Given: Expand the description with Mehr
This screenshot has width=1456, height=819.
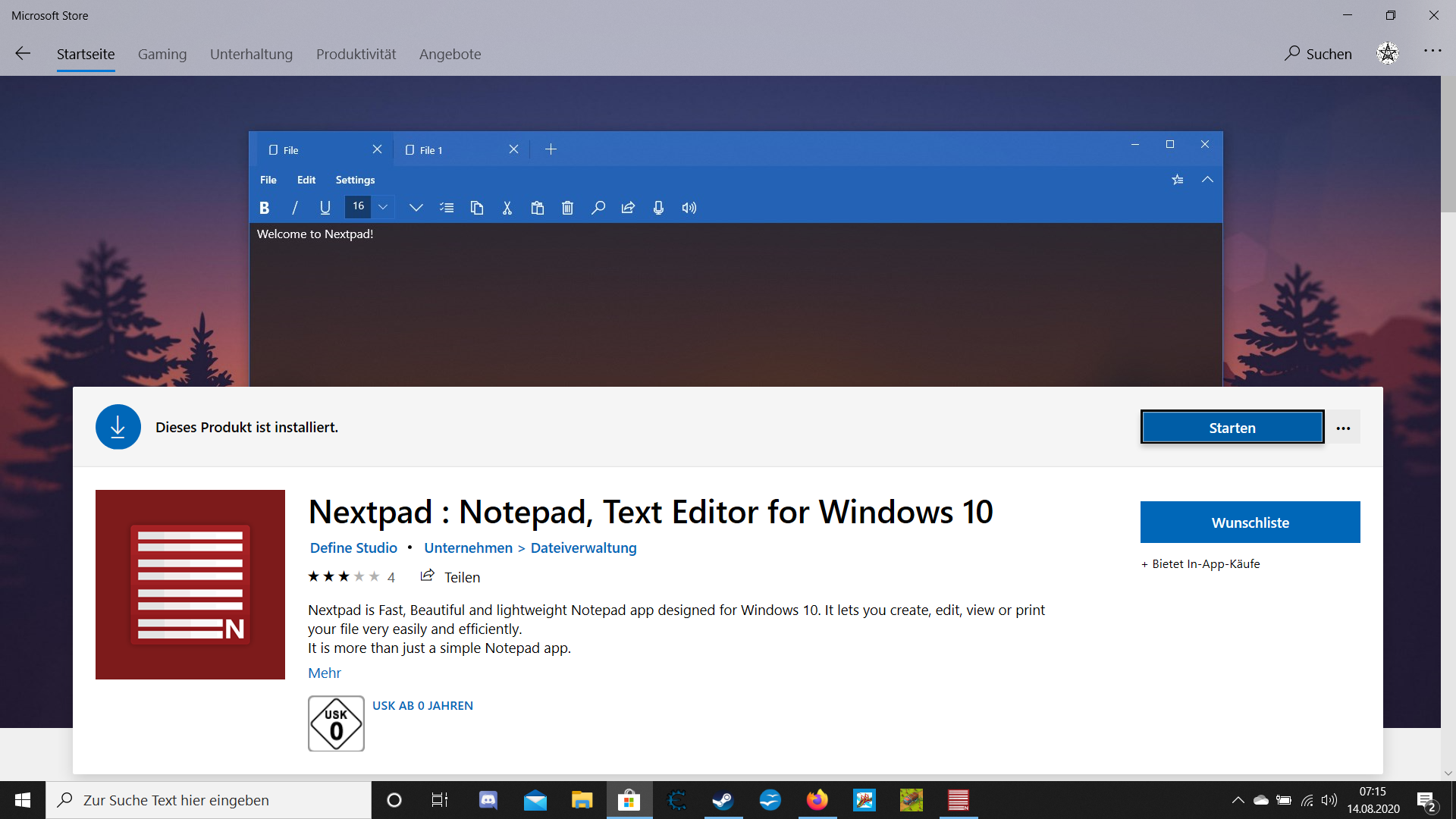Looking at the screenshot, I should pos(325,673).
